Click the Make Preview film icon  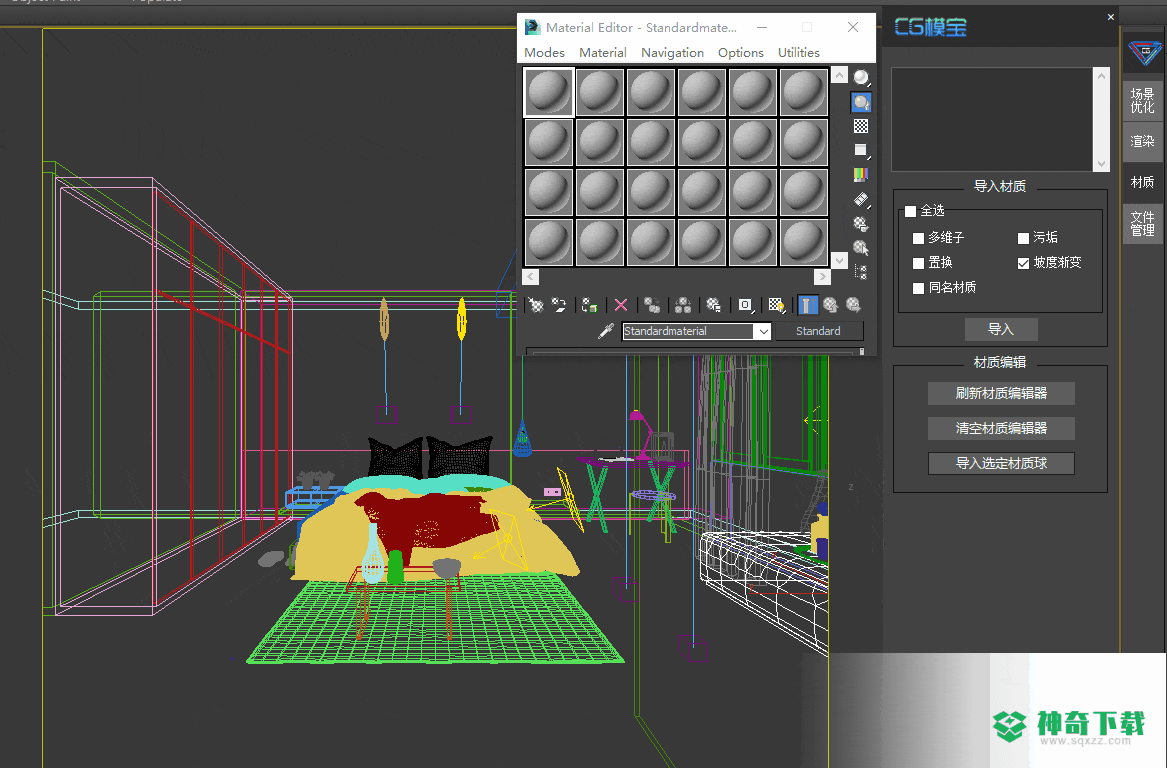(x=861, y=199)
